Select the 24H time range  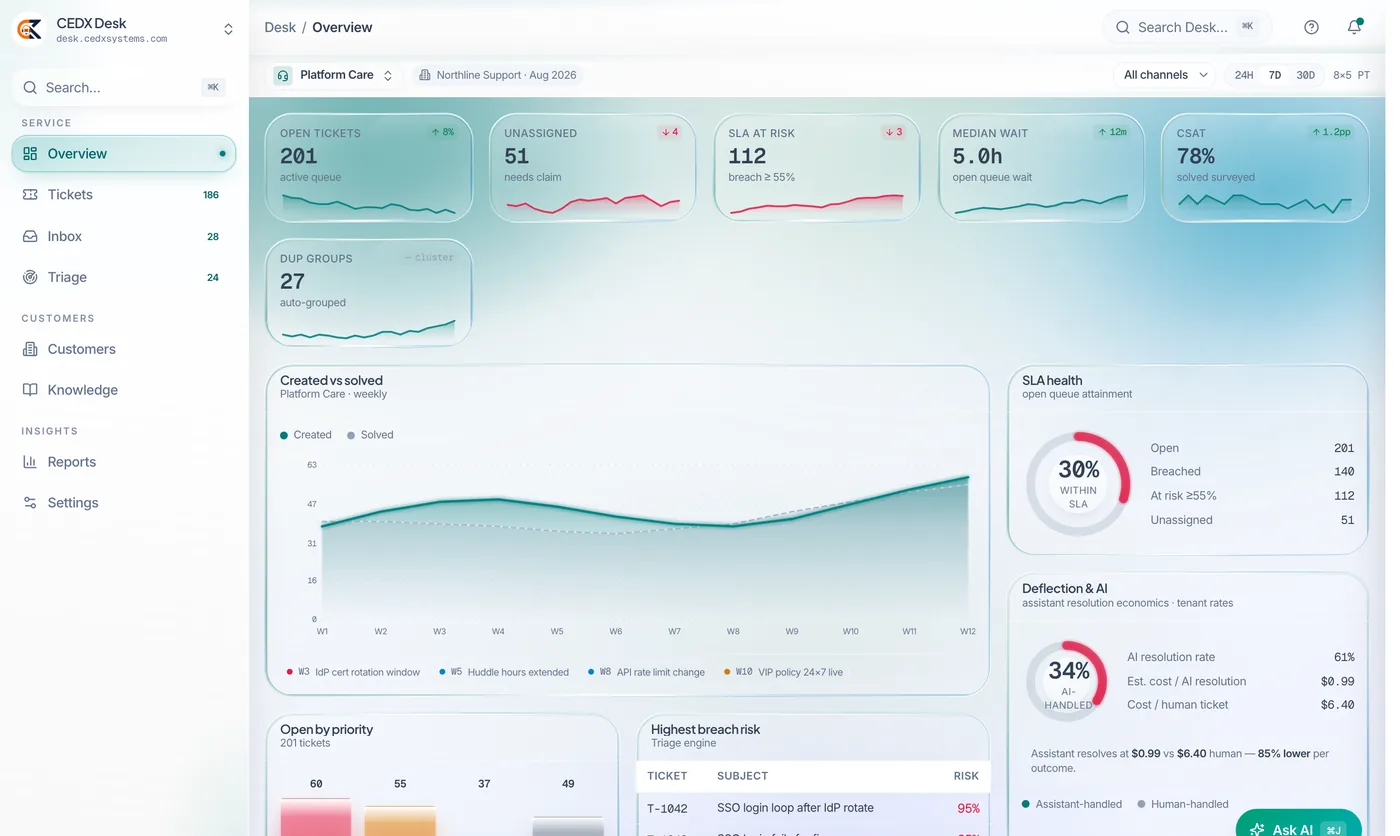[x=1244, y=75]
